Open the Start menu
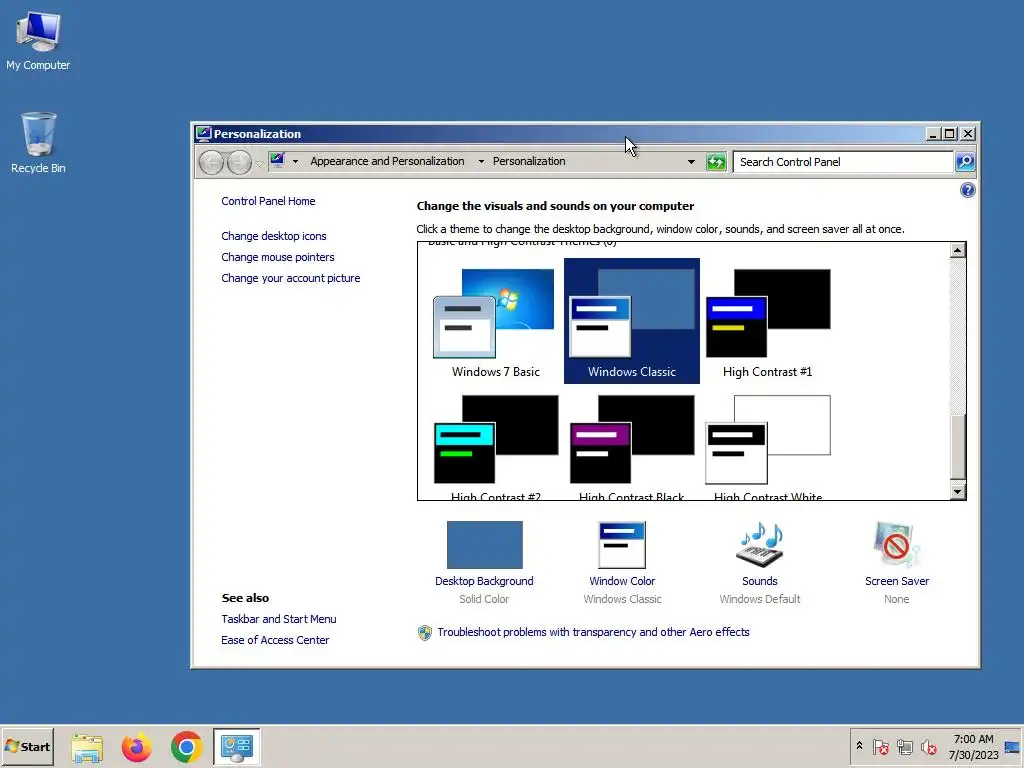 [27, 747]
